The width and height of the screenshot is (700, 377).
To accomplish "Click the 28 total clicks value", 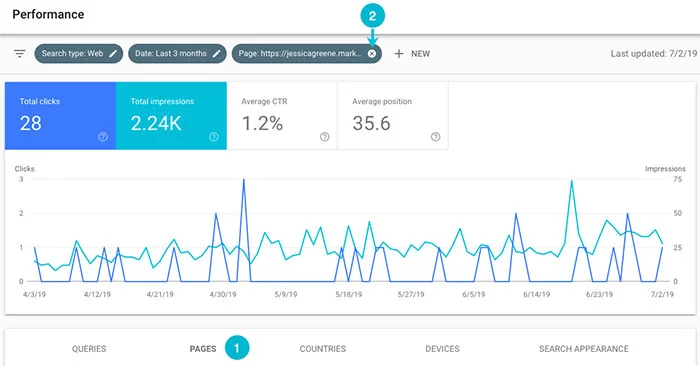I will click(30, 123).
